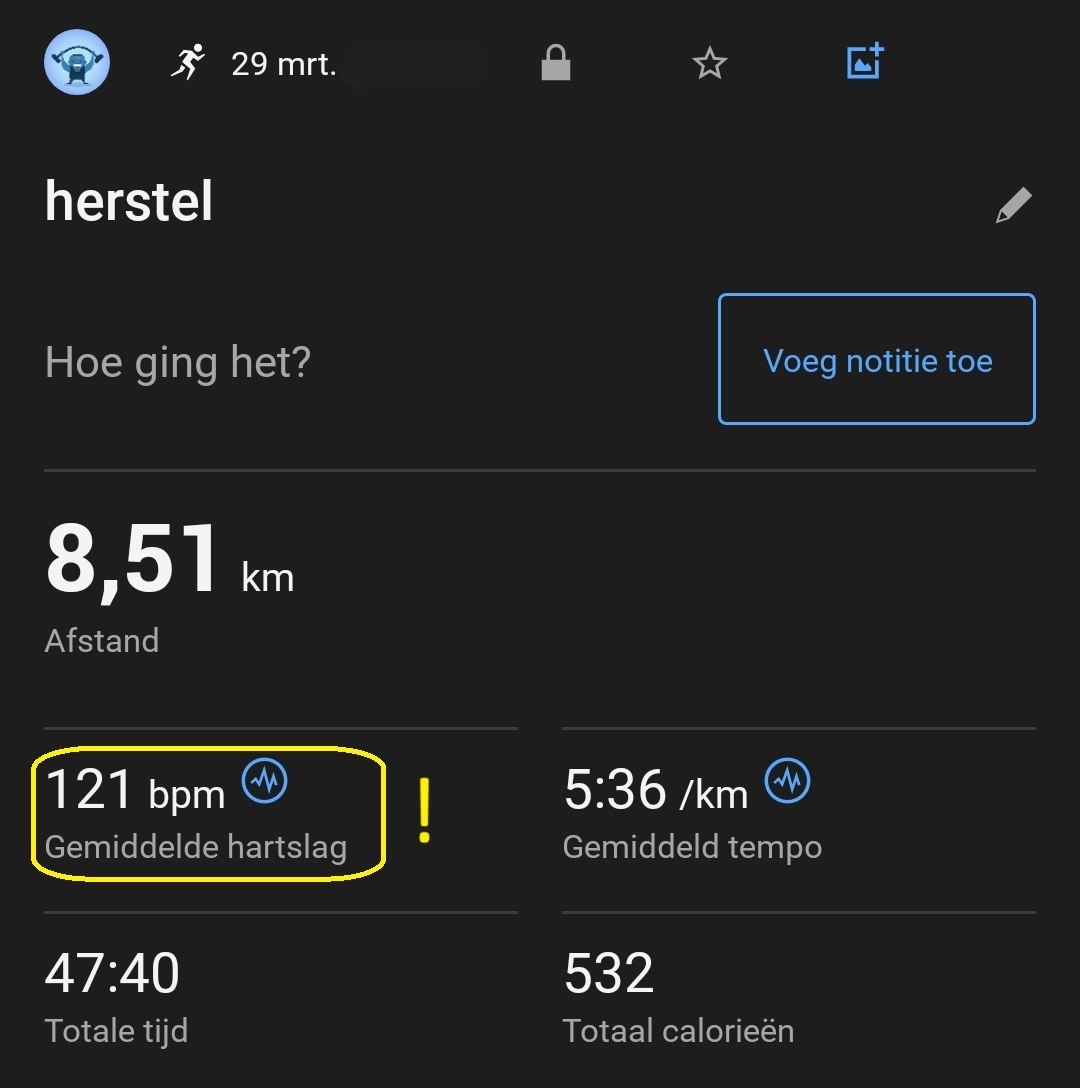Mark activity as favorite with star
1080x1088 pixels.
[x=709, y=64]
